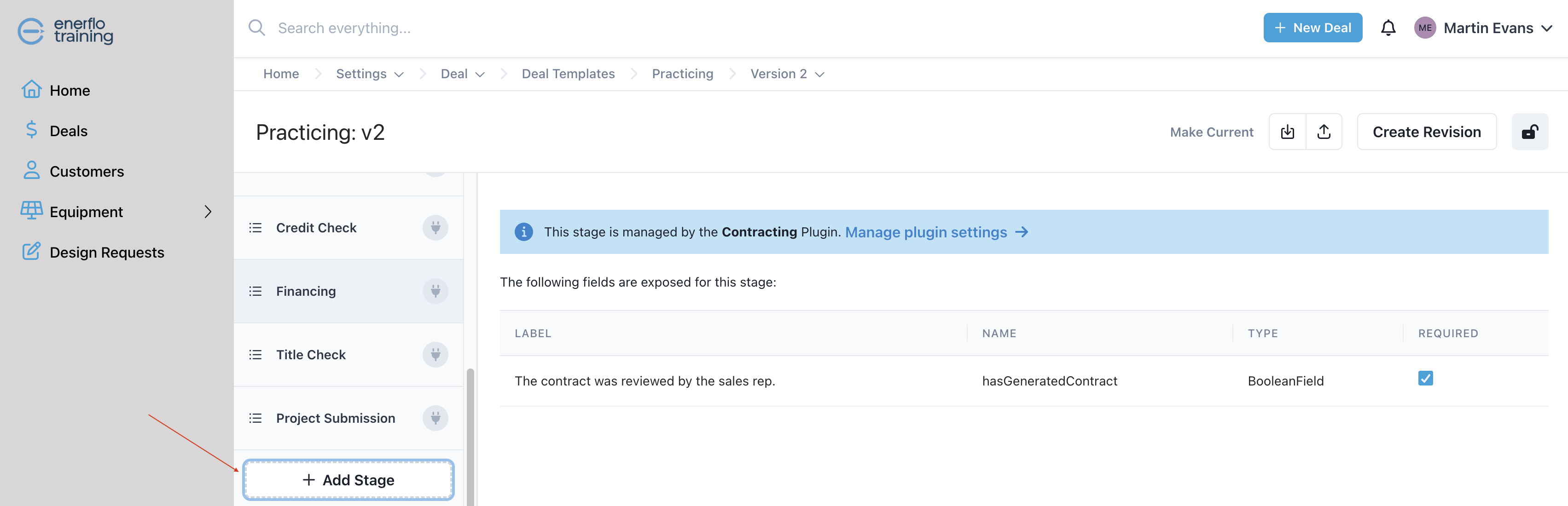Open Equipment in the sidebar
1568x506 pixels.
tap(86, 212)
